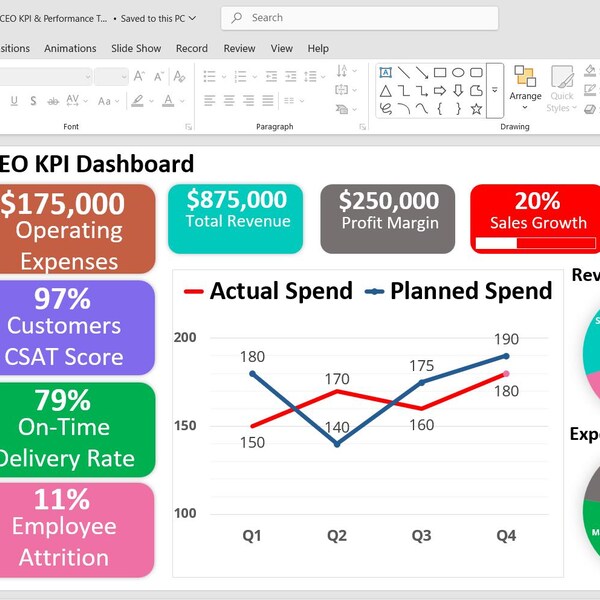
Task: Open the Text Direction dropdown
Action: click(346, 71)
